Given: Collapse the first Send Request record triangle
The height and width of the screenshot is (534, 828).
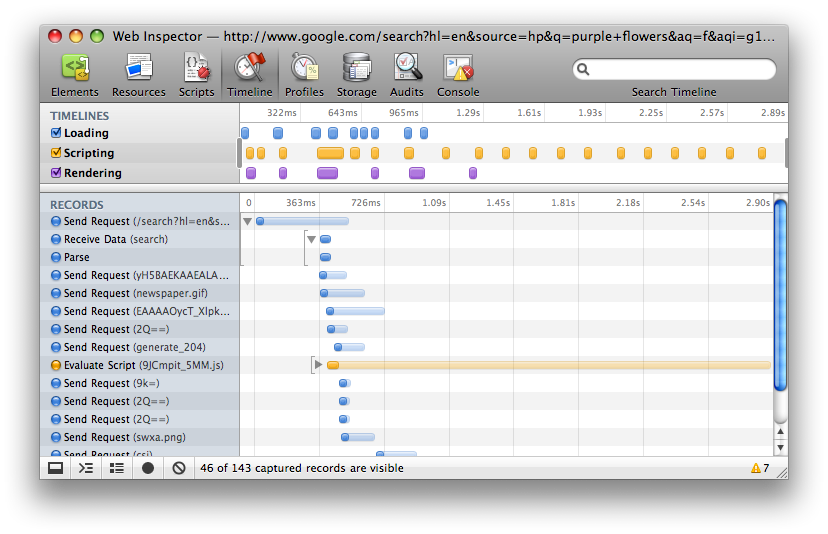Looking at the screenshot, I should [x=247, y=221].
